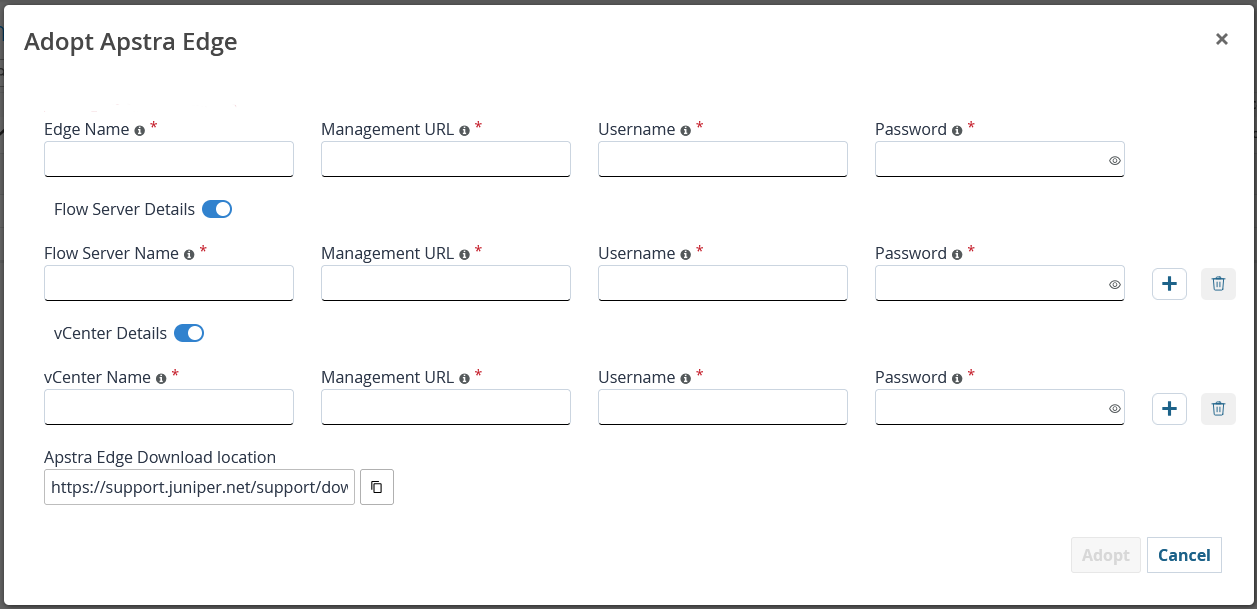Click the Apstra Edge Download location field
Image resolution: width=1257 pixels, height=609 pixels.
coord(199,487)
